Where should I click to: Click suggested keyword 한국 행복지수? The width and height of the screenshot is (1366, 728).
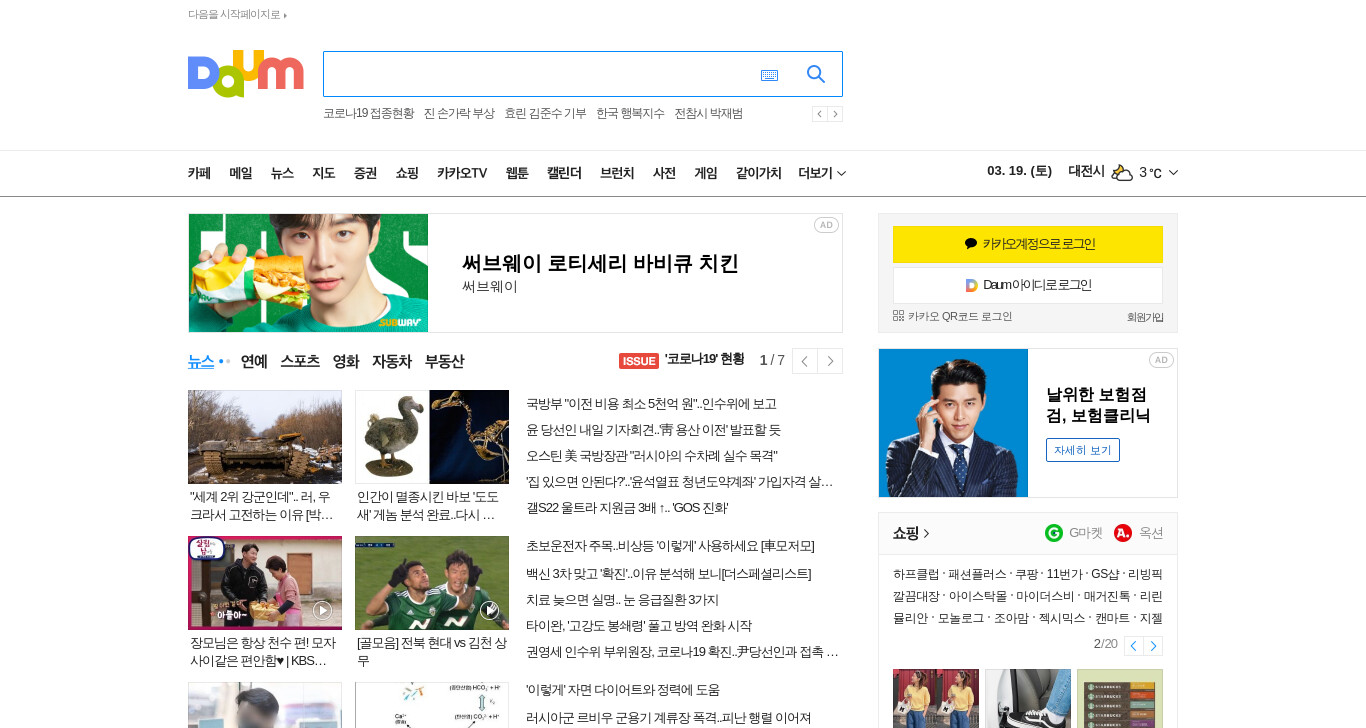click(x=630, y=113)
